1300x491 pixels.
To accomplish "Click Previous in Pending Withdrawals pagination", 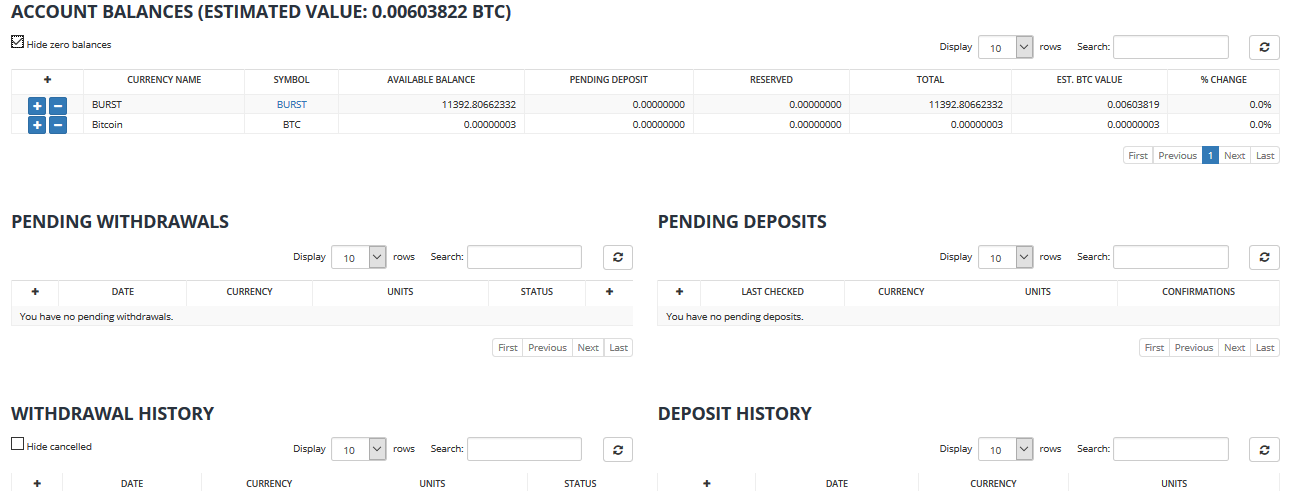I will (547, 348).
